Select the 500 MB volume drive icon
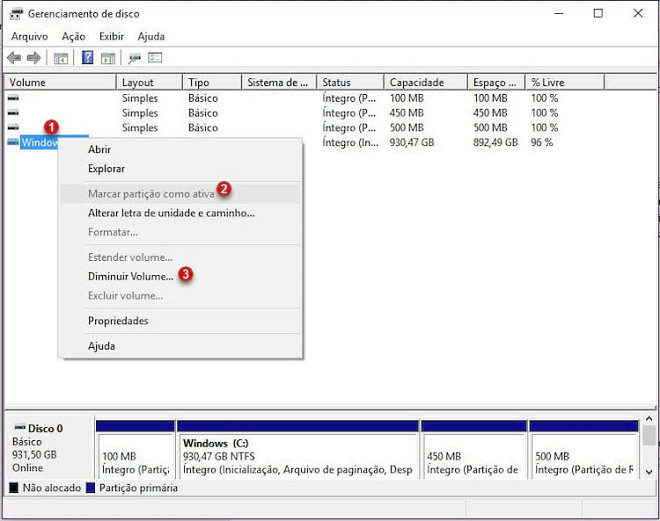The width and height of the screenshot is (660, 521). pos(13,128)
